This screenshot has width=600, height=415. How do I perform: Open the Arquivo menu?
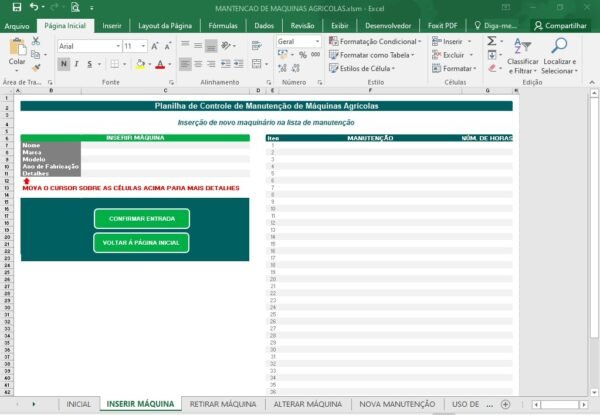click(x=17, y=26)
